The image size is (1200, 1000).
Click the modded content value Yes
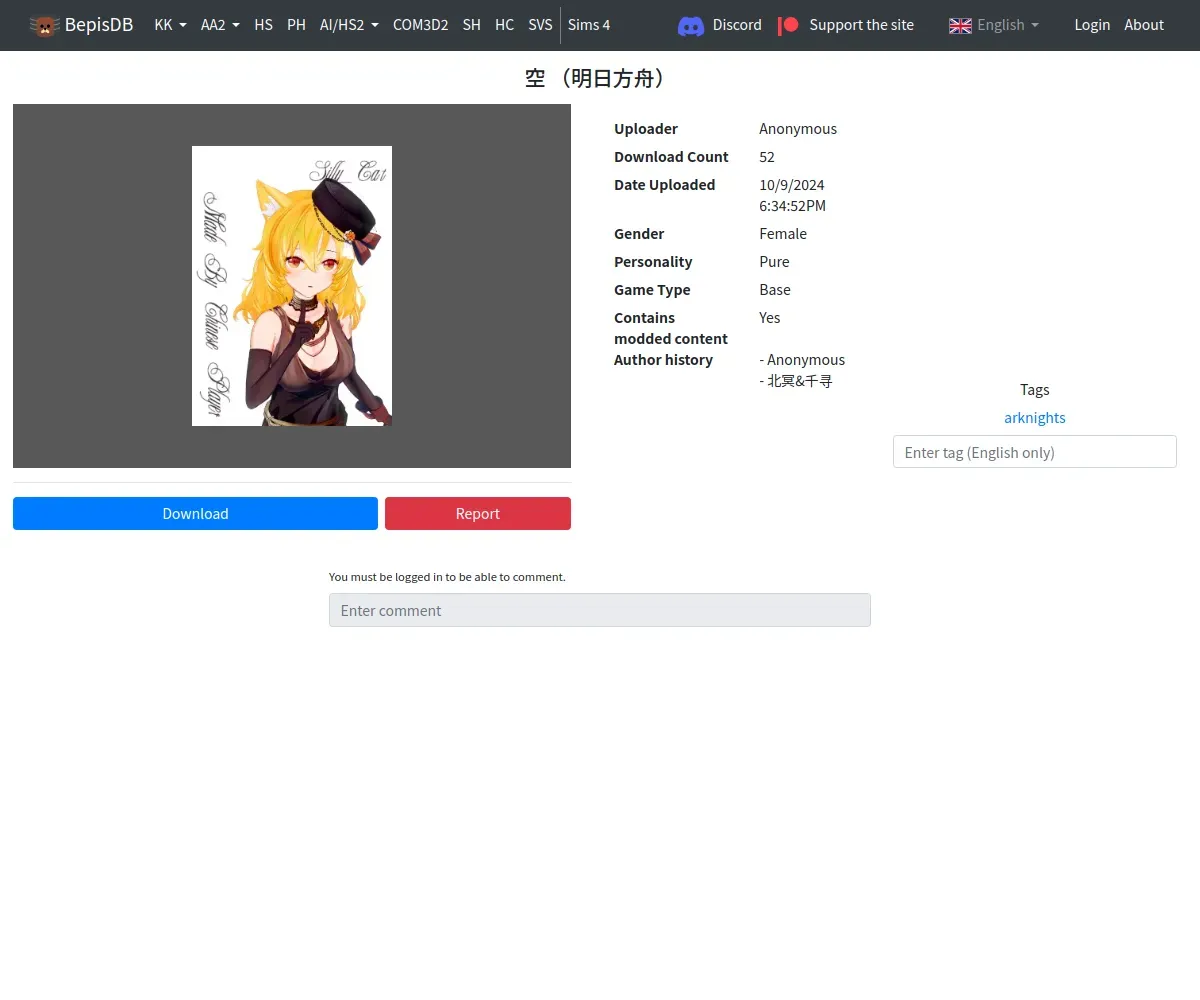(x=770, y=318)
